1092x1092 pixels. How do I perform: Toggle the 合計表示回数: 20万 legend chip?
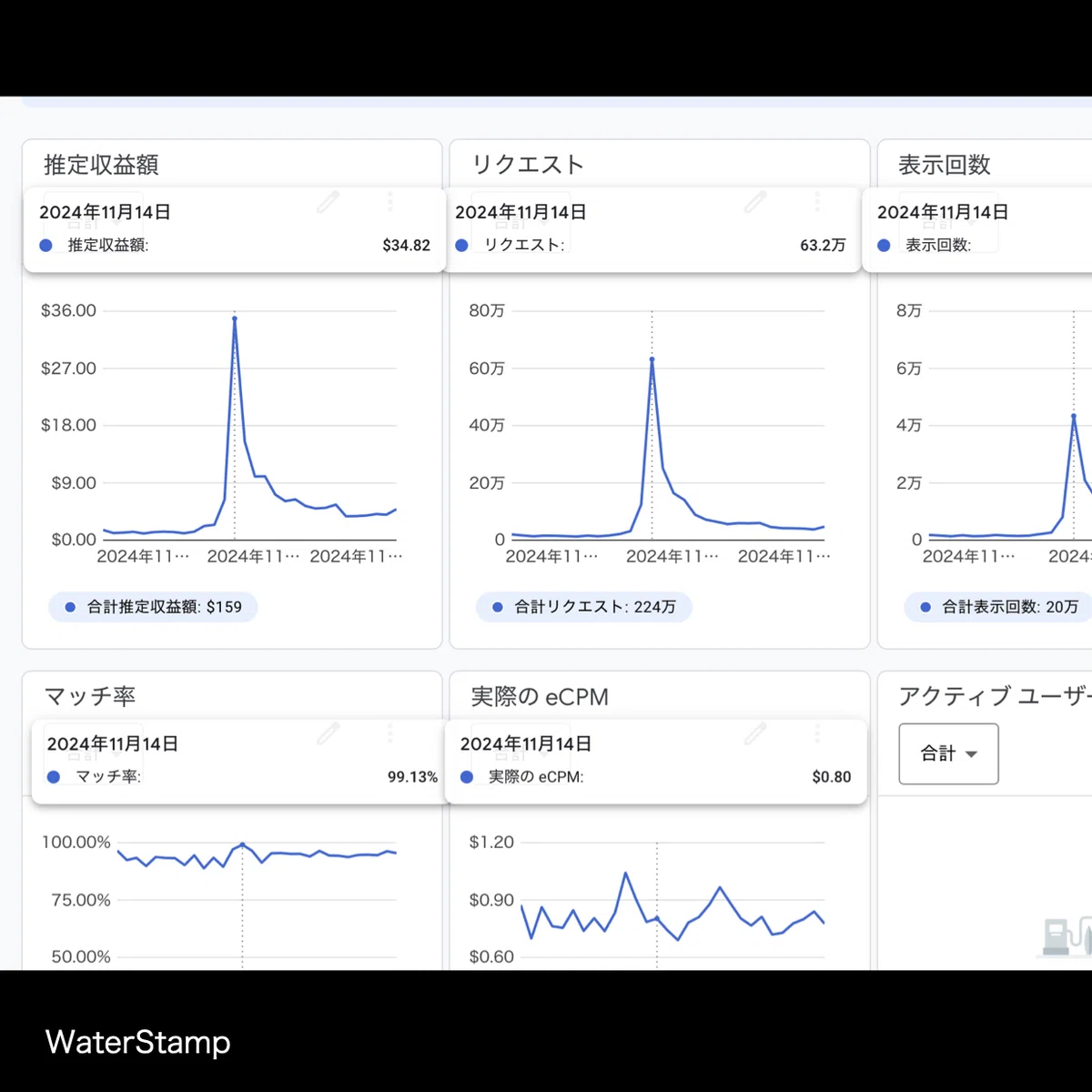pyautogui.click(x=998, y=607)
